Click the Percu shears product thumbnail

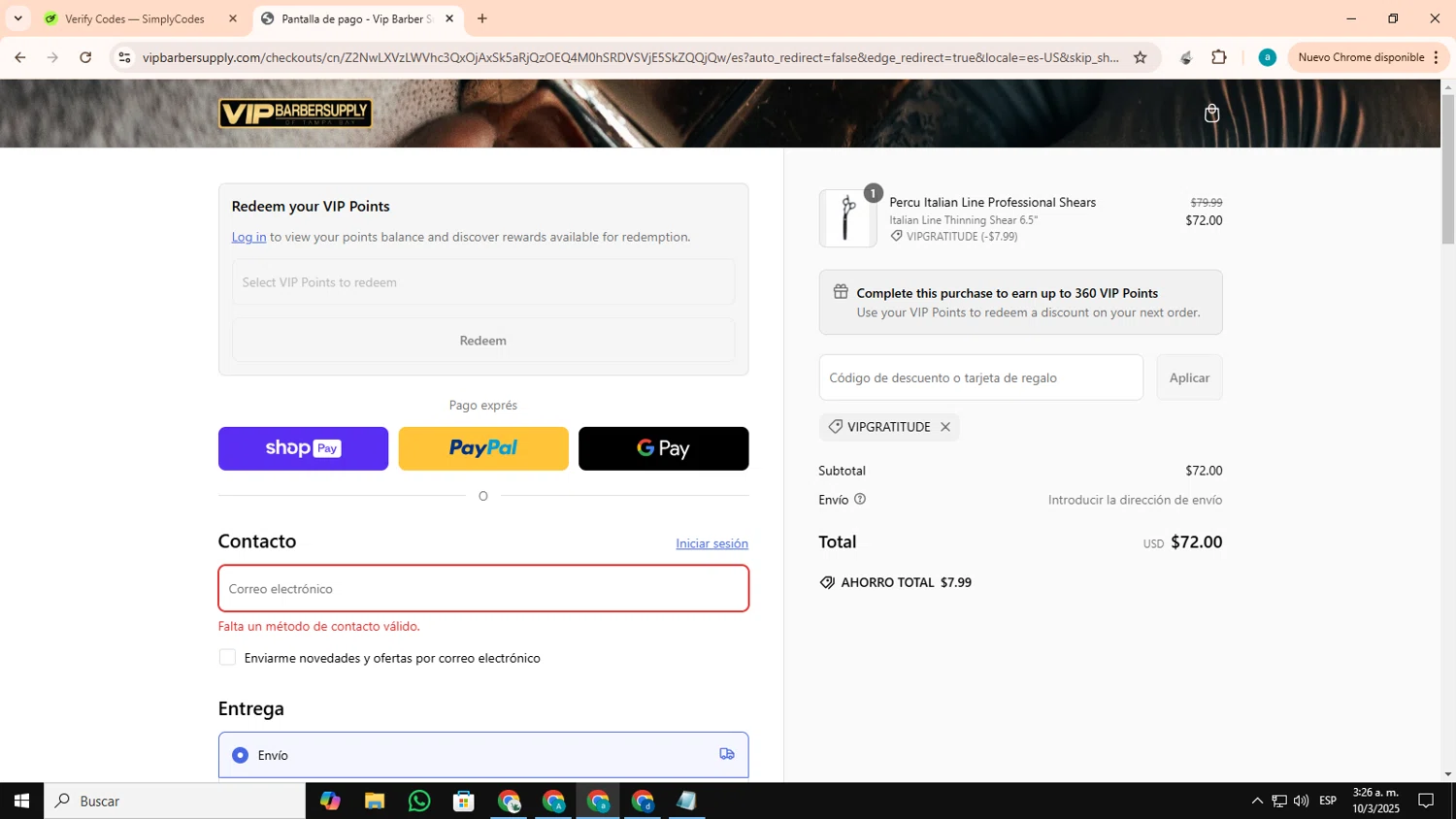point(847,218)
